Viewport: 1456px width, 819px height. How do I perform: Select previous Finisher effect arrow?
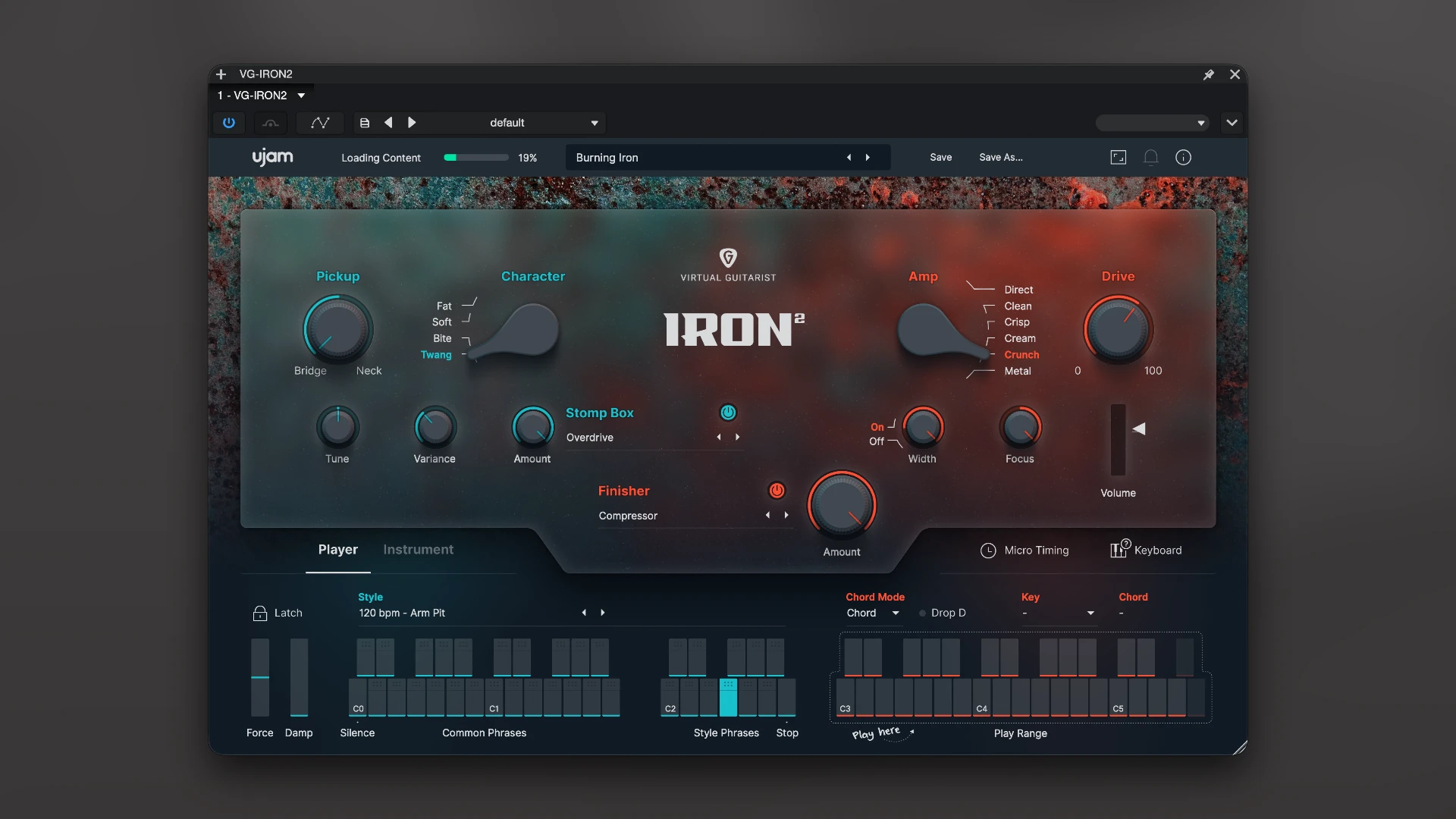[x=767, y=516]
